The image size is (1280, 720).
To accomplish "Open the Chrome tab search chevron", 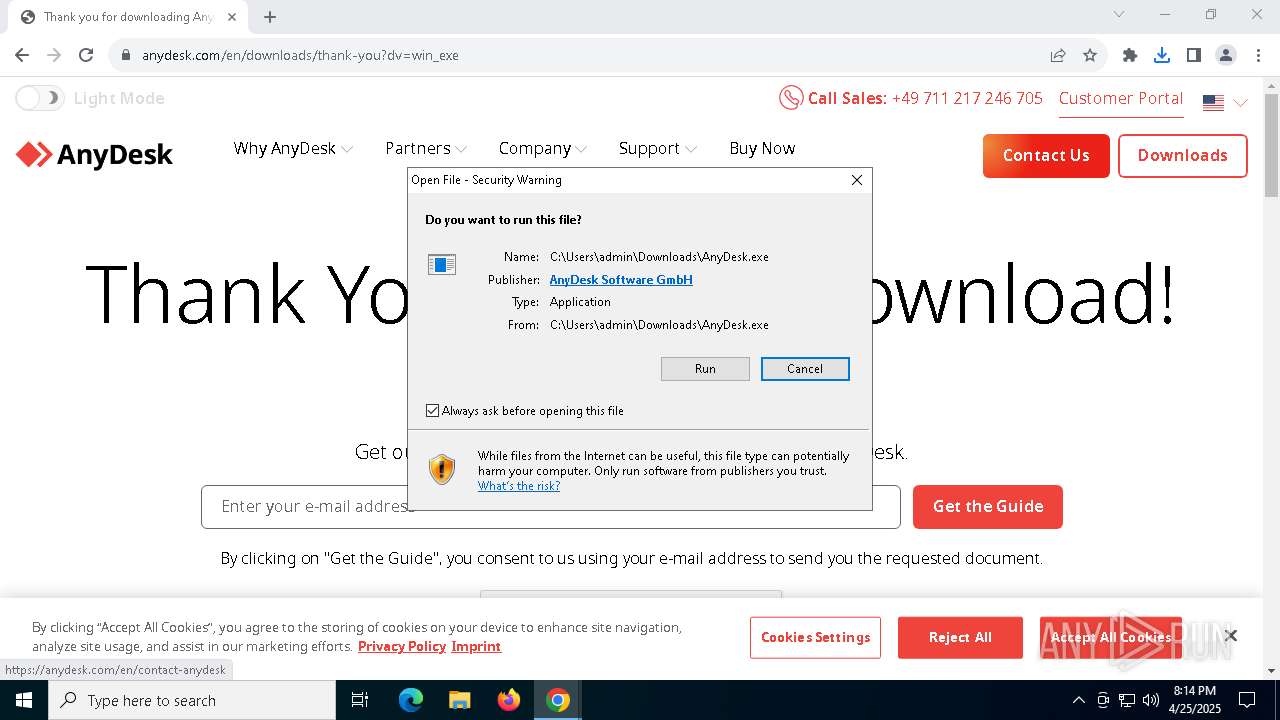I will pos(1119,14).
